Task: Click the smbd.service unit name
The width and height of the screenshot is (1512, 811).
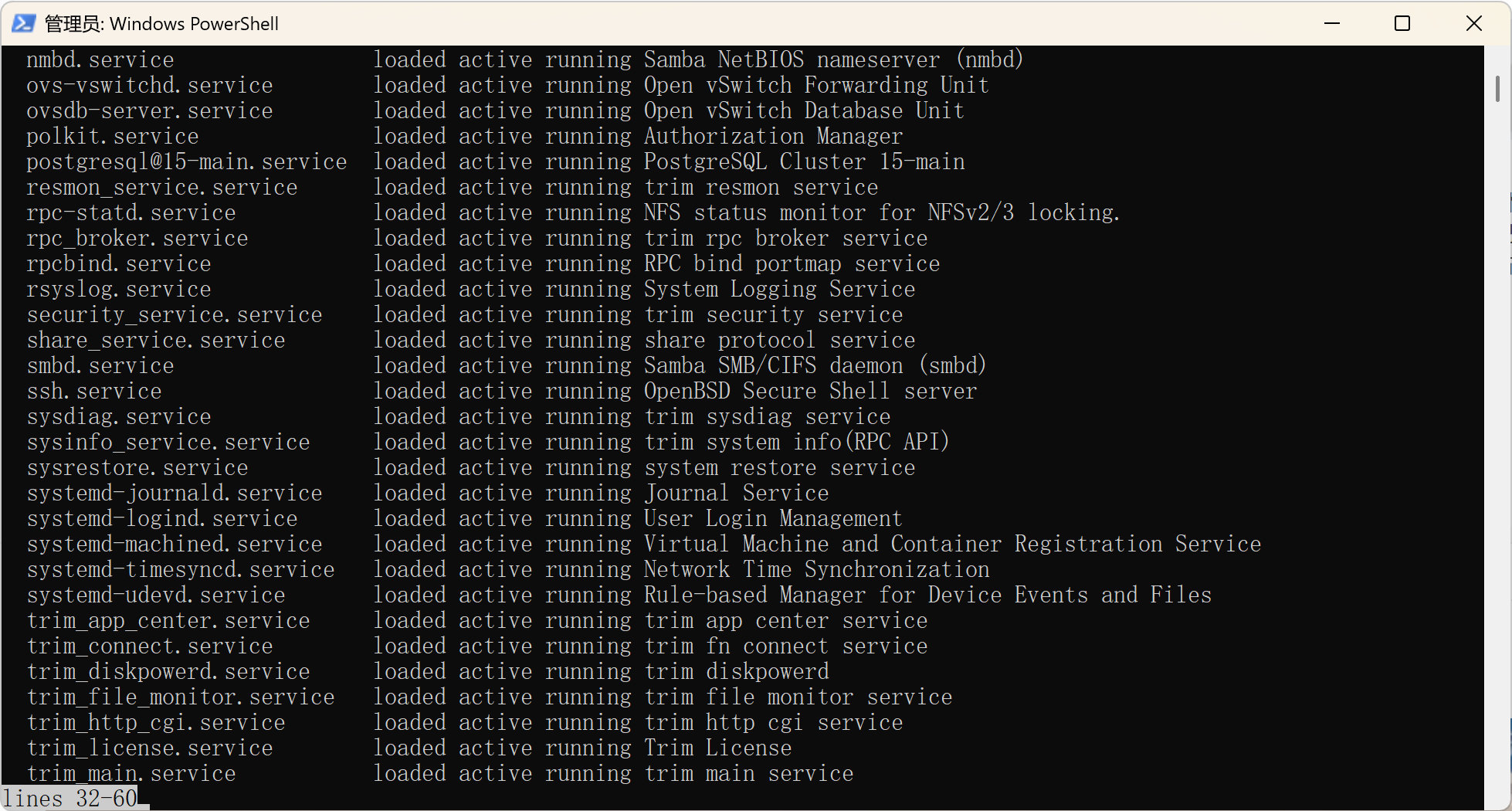Action: point(100,366)
